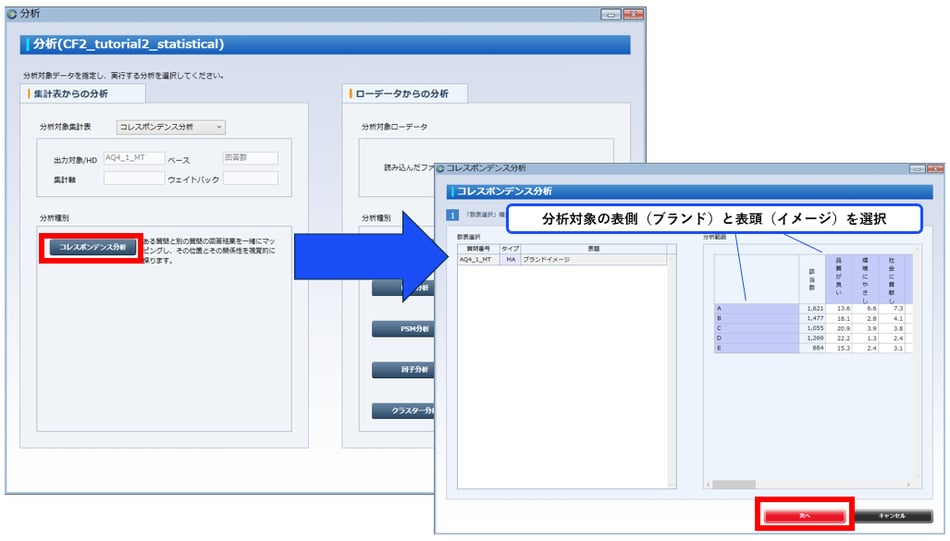Click the cell with value 884
The width and height of the screenshot is (950, 541).
pyautogui.click(x=812, y=348)
